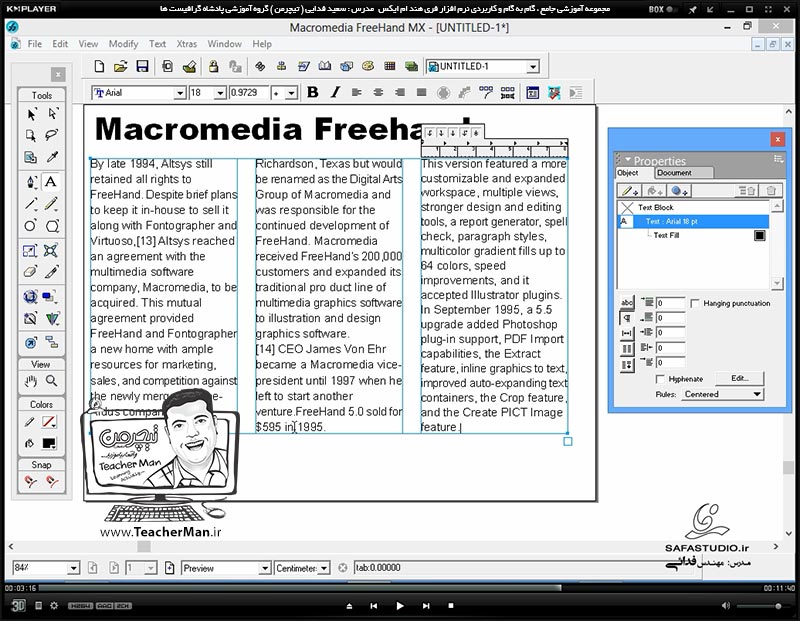
Task: Stop playback in KMPlayer
Action: tap(451, 606)
